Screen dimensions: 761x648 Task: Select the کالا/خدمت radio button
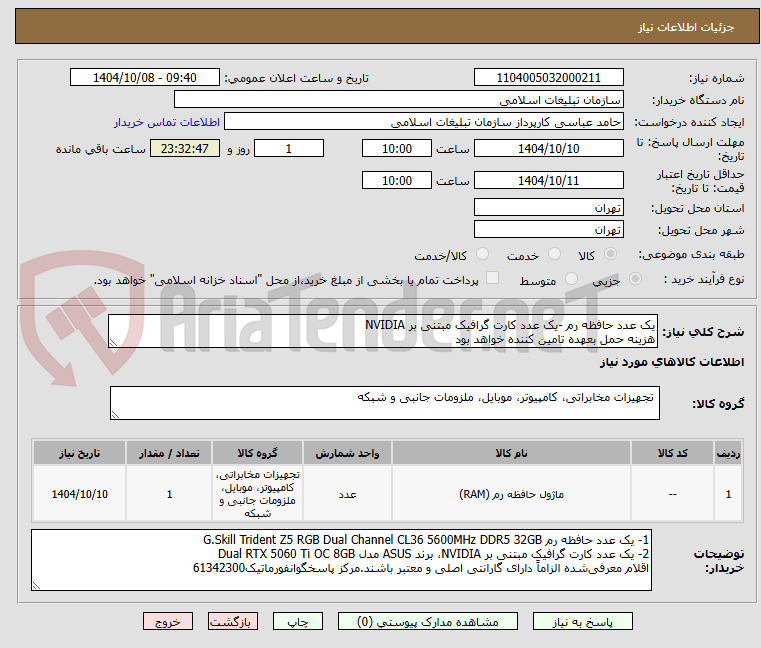coord(482,254)
